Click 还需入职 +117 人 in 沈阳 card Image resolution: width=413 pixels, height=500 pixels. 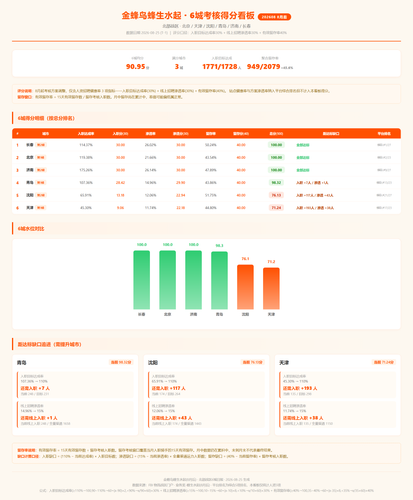[x=169, y=388]
